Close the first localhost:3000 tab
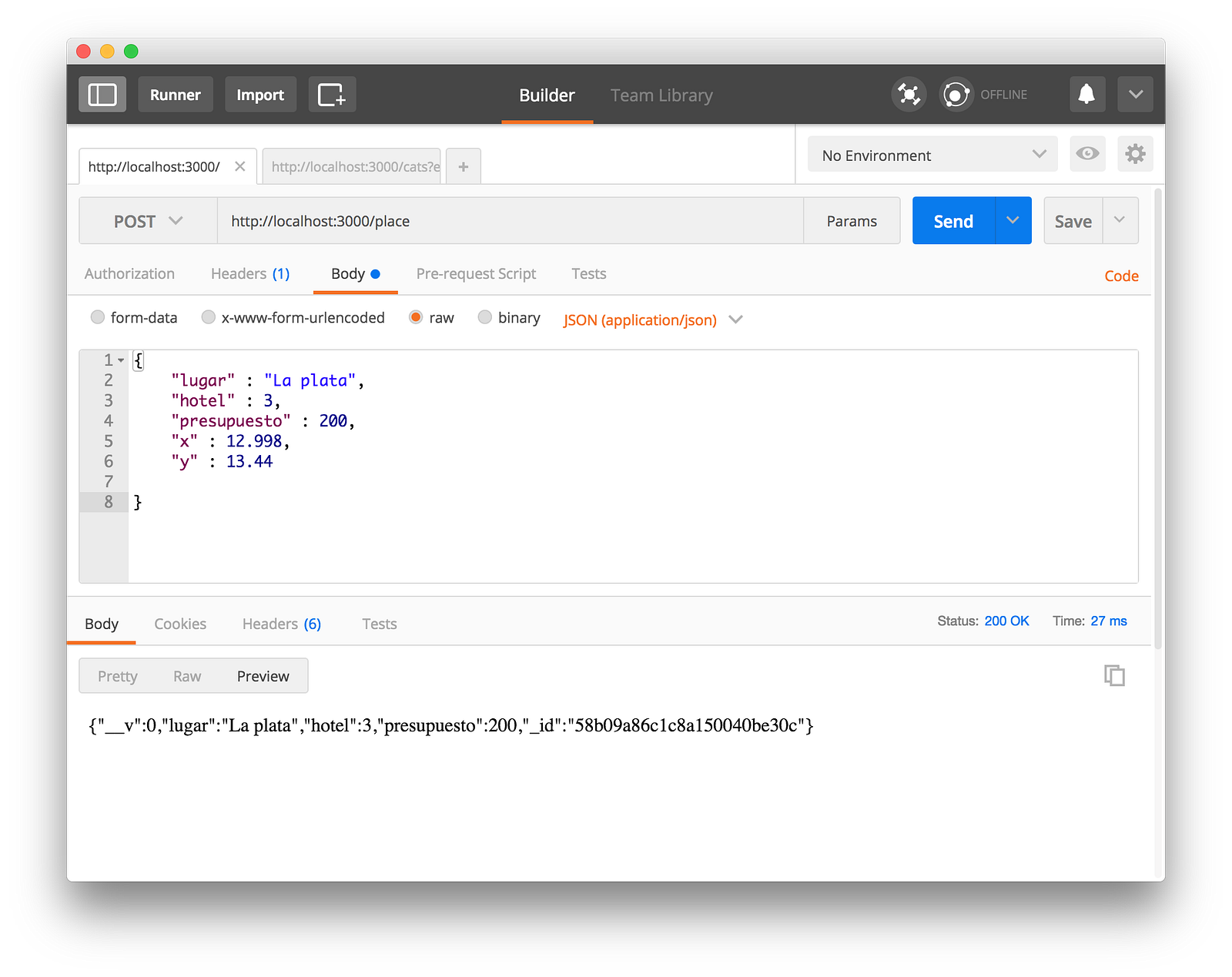The image size is (1232, 977). point(240,166)
